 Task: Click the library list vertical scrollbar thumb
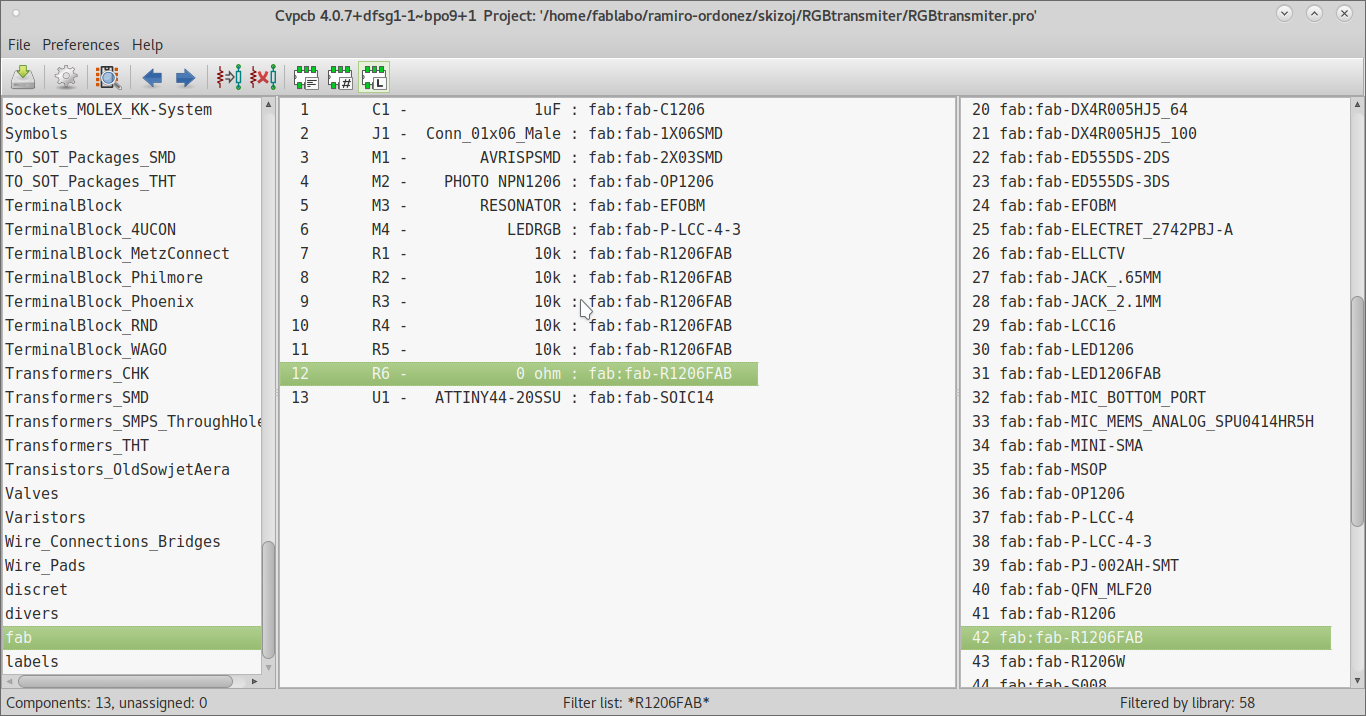click(x=268, y=599)
